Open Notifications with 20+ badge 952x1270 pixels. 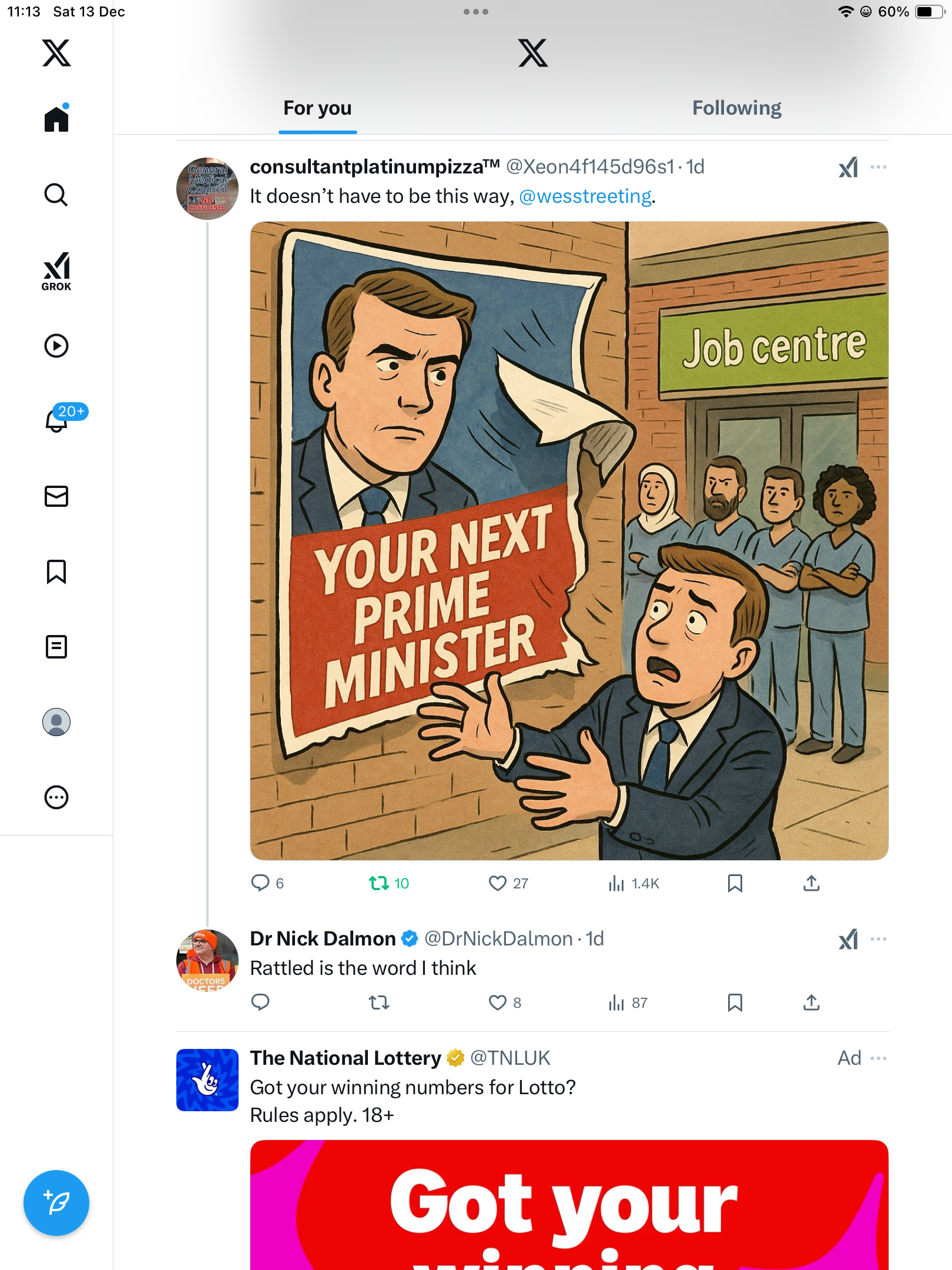(58, 420)
